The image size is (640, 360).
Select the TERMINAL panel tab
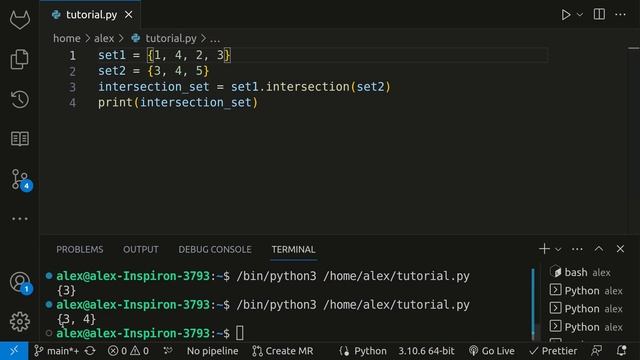pyautogui.click(x=293, y=249)
